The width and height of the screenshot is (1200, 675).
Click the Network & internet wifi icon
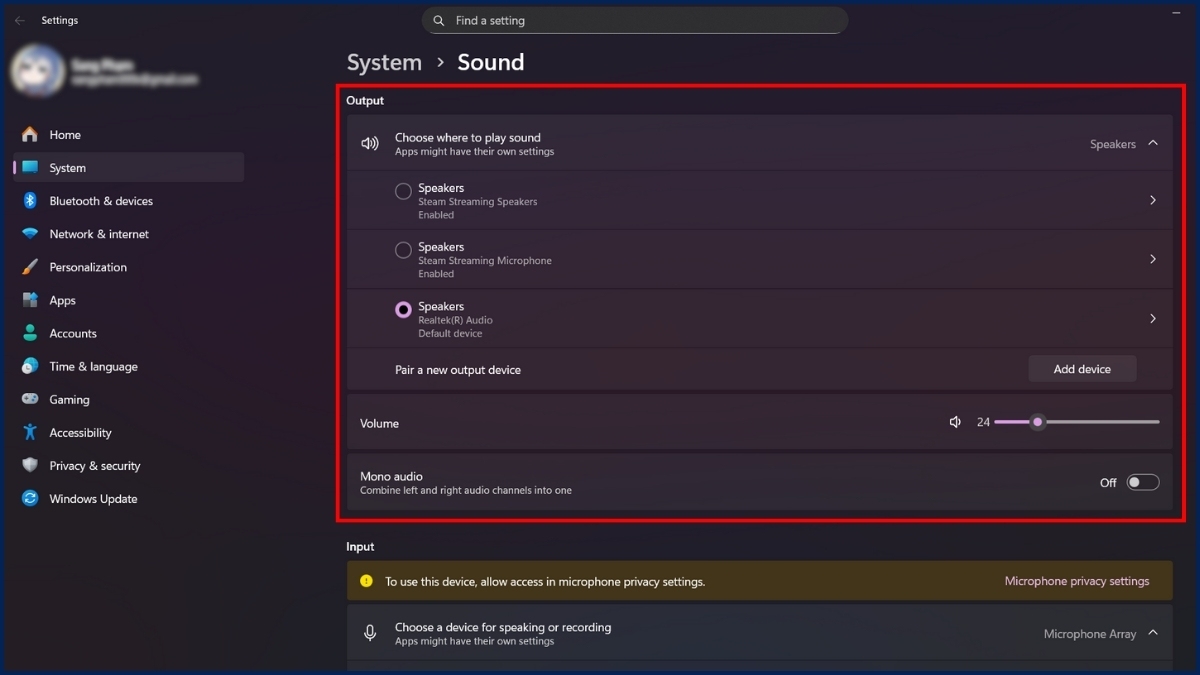pos(30,234)
